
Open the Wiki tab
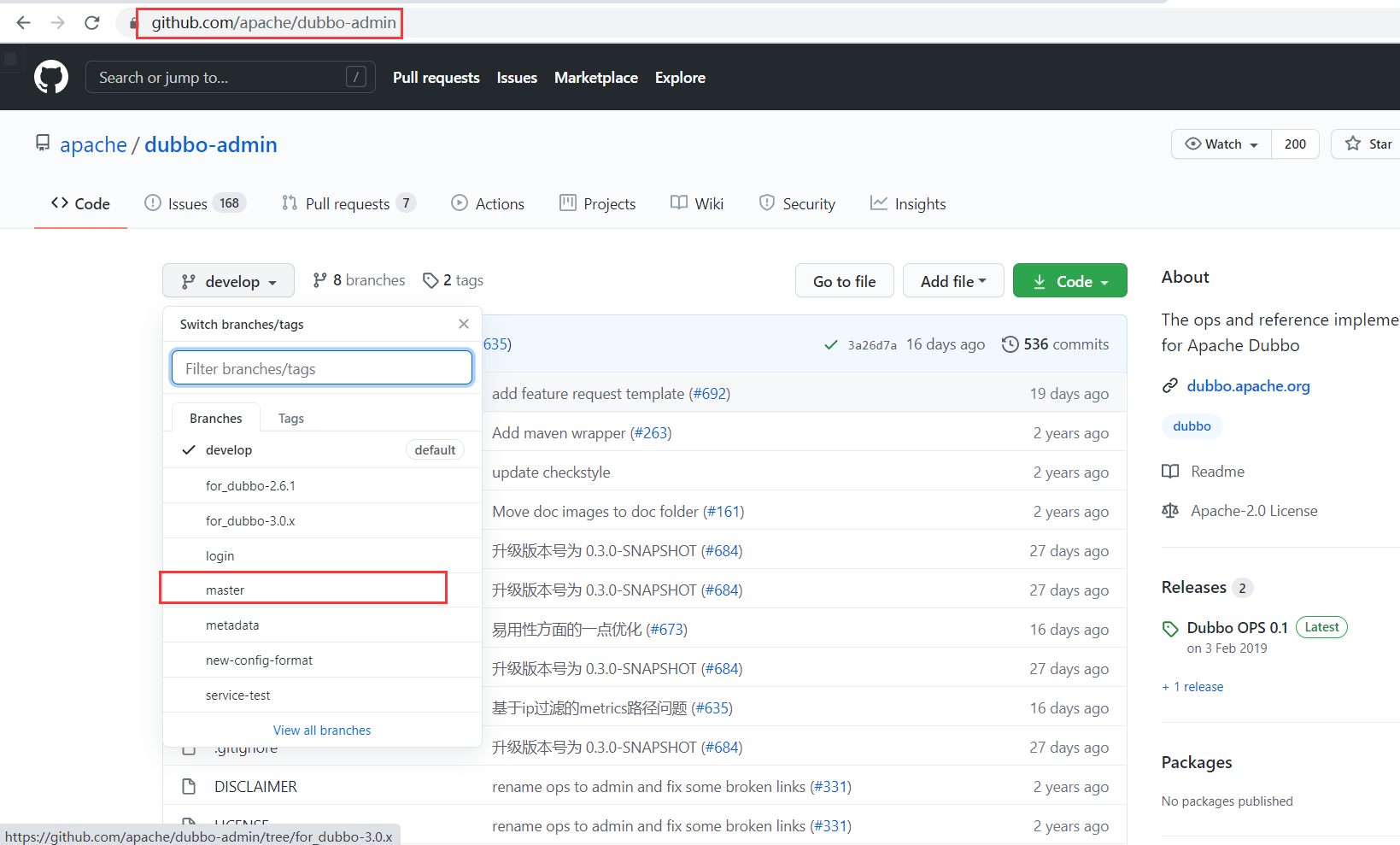point(697,203)
